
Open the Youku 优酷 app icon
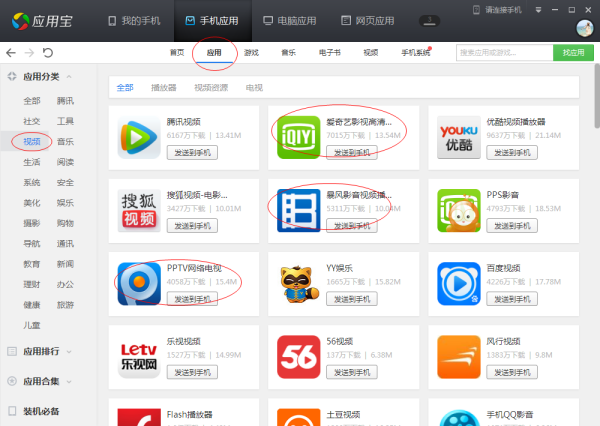click(459, 137)
